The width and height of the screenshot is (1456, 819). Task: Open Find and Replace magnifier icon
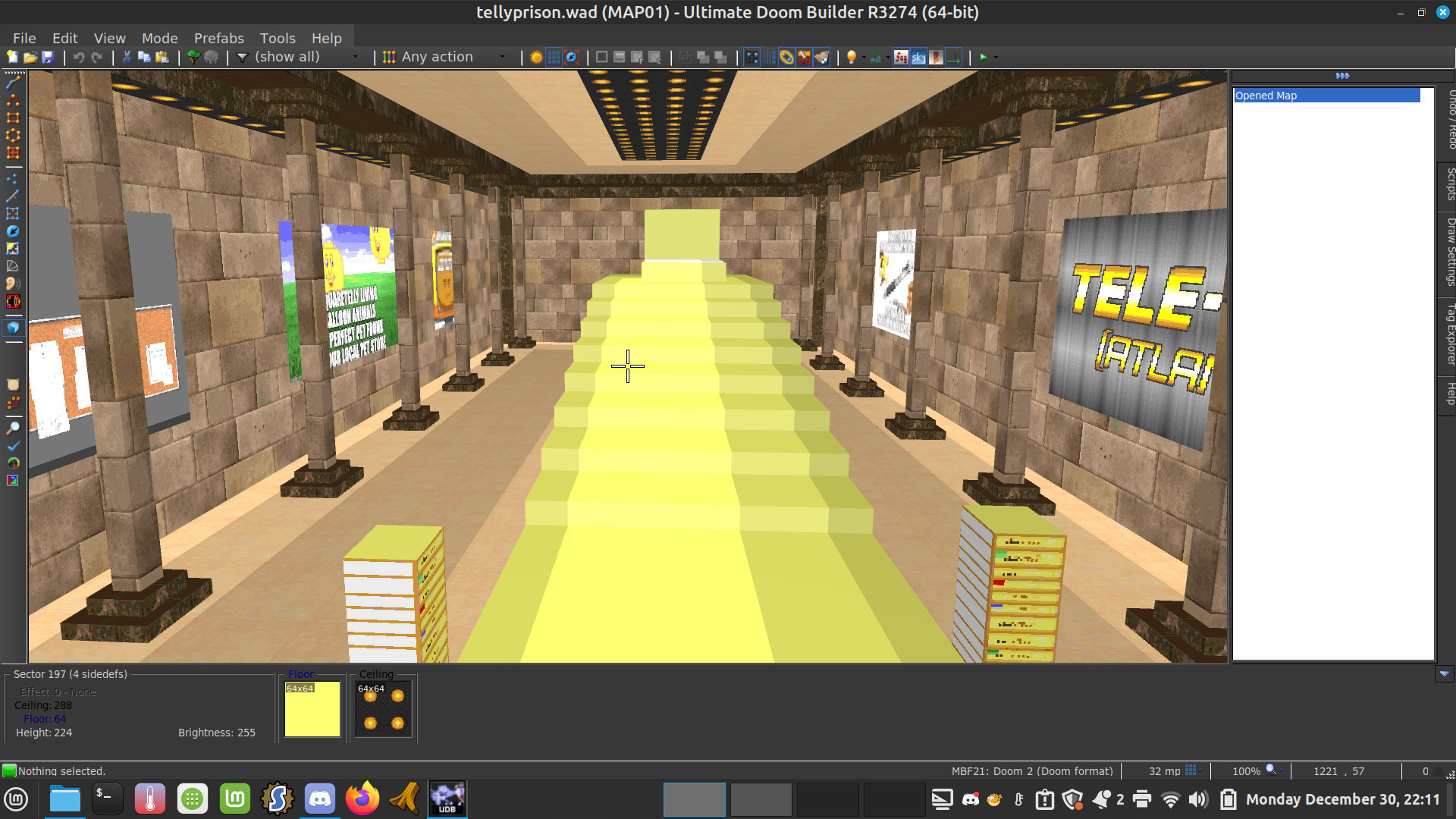[13, 428]
